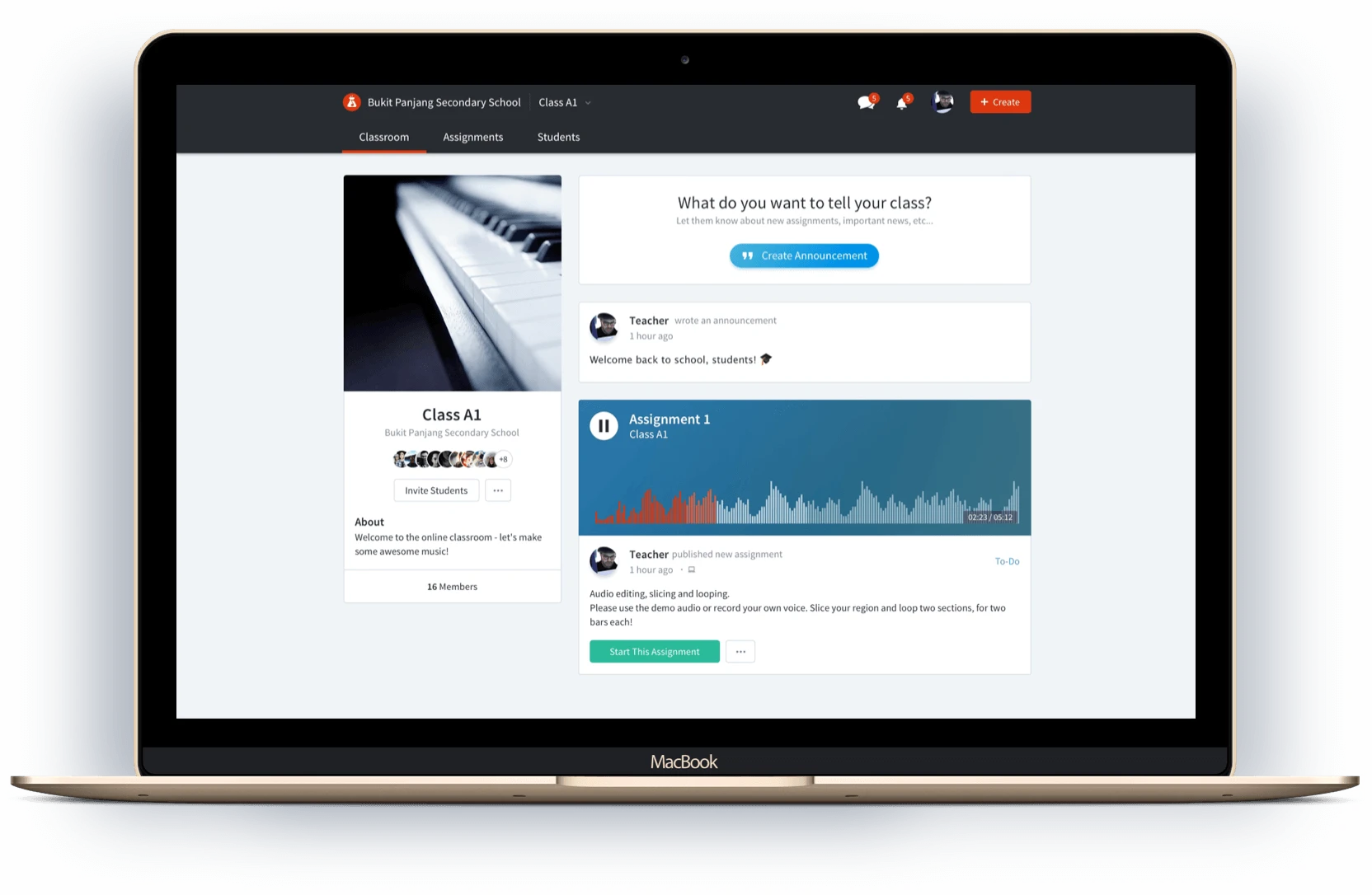1372x895 pixels.
Task: Click the To-Do status label
Action: tap(1007, 560)
